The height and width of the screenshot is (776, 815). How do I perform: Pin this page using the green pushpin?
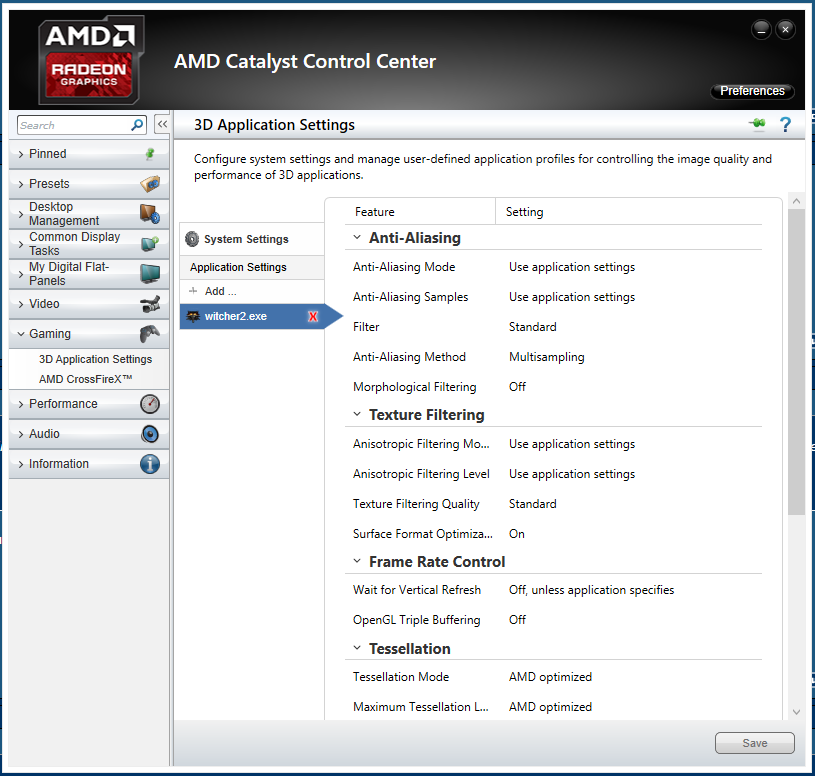point(757,124)
